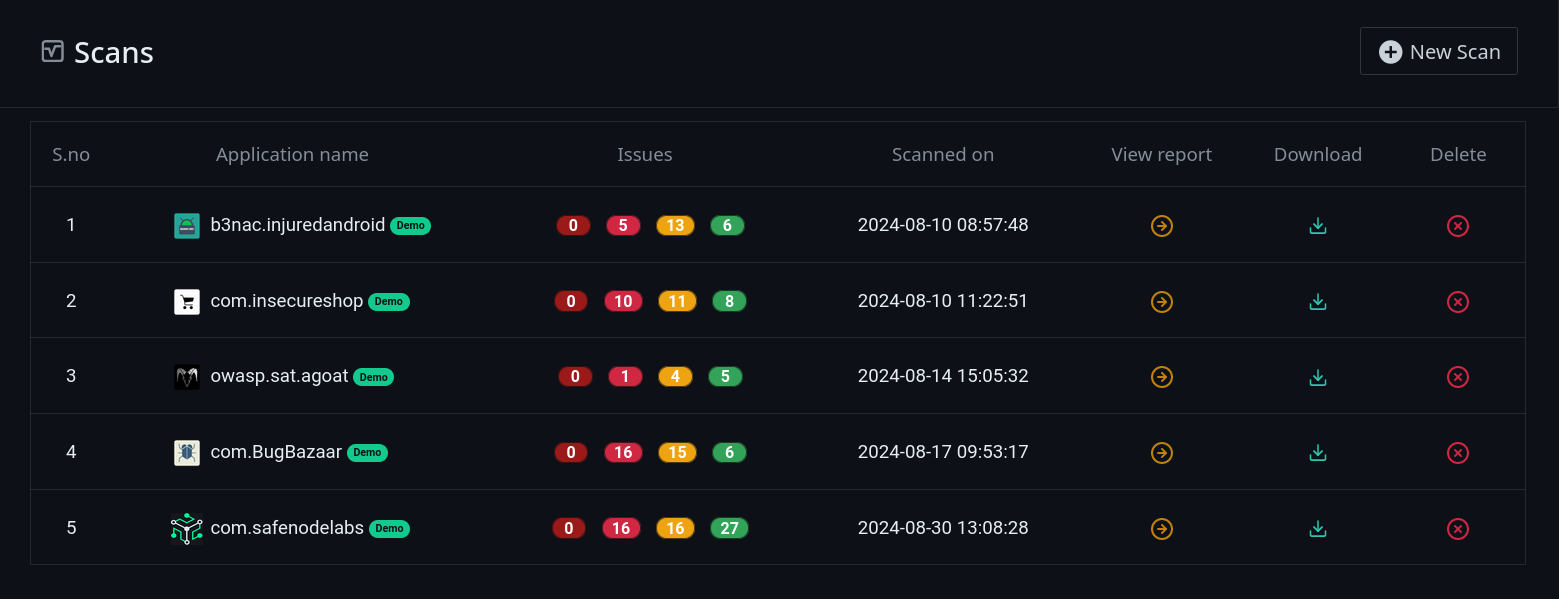Click the View report column header

click(1161, 154)
